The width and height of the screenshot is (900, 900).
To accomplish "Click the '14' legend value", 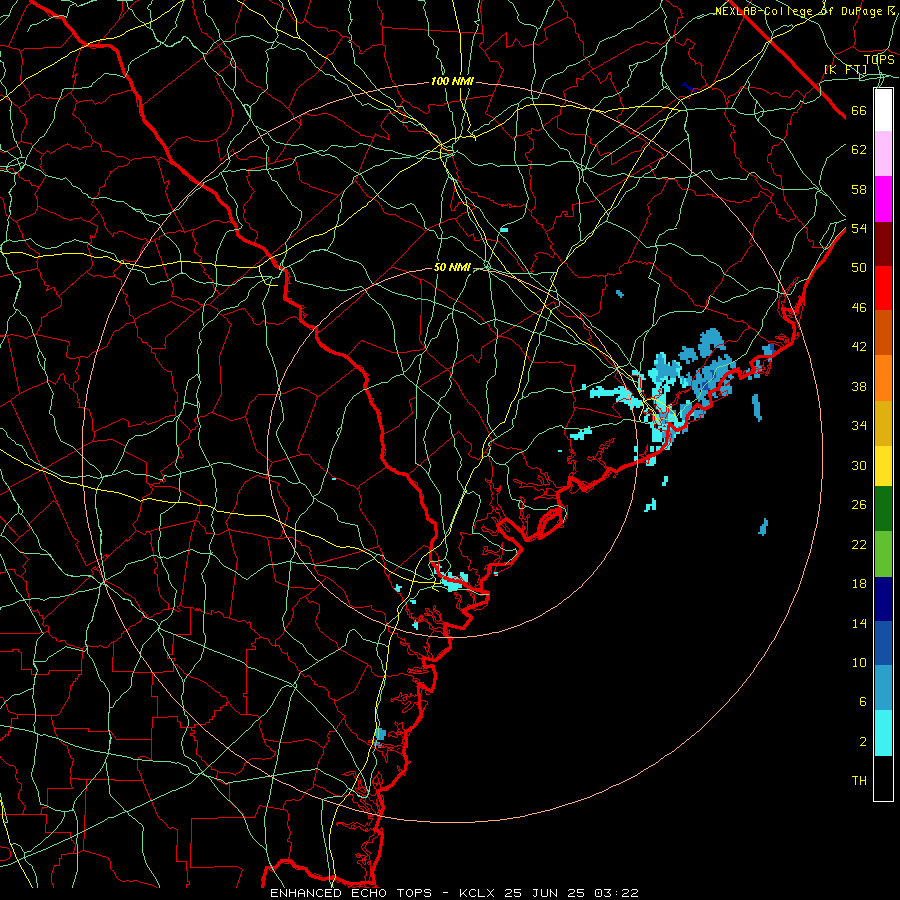I will pos(859,623).
